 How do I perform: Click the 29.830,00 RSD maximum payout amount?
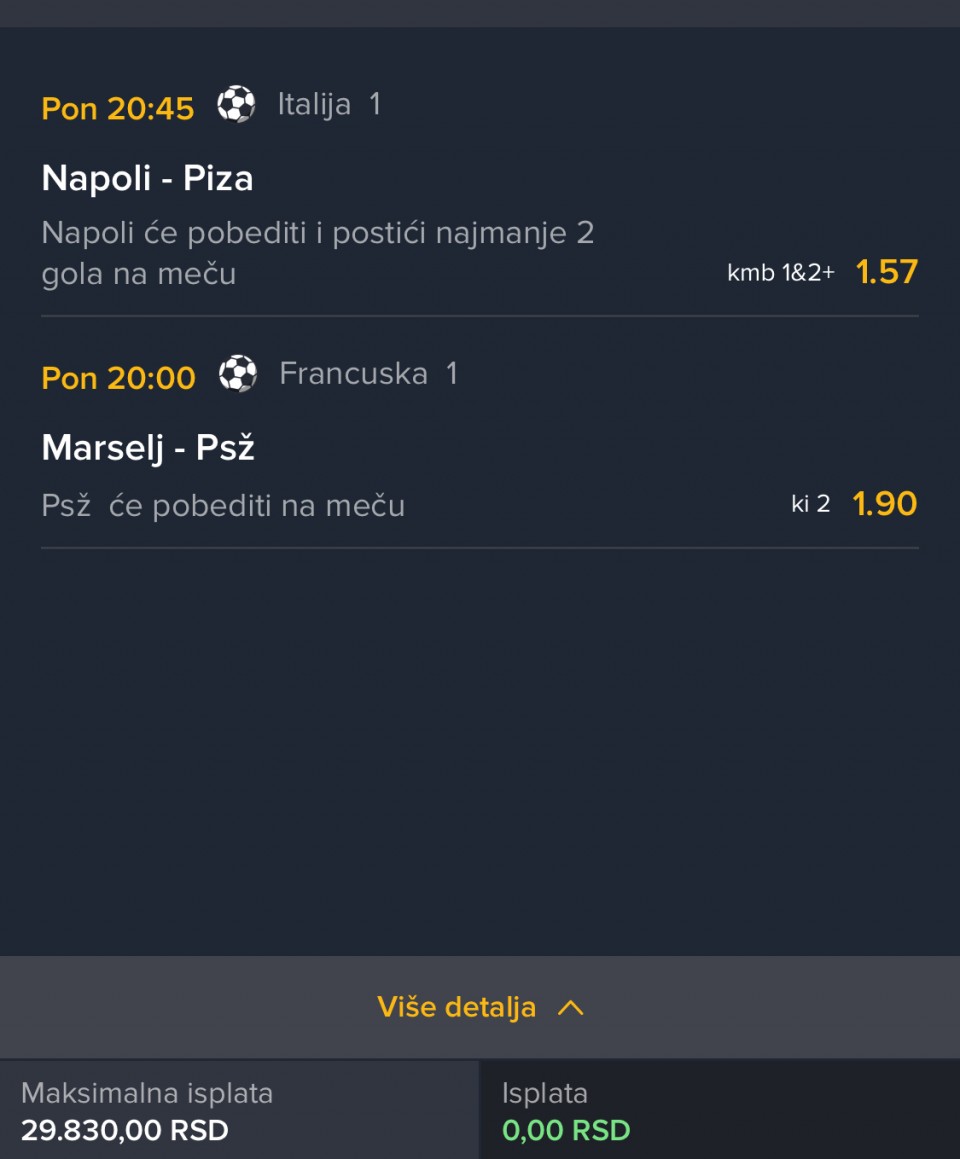pos(125,1131)
